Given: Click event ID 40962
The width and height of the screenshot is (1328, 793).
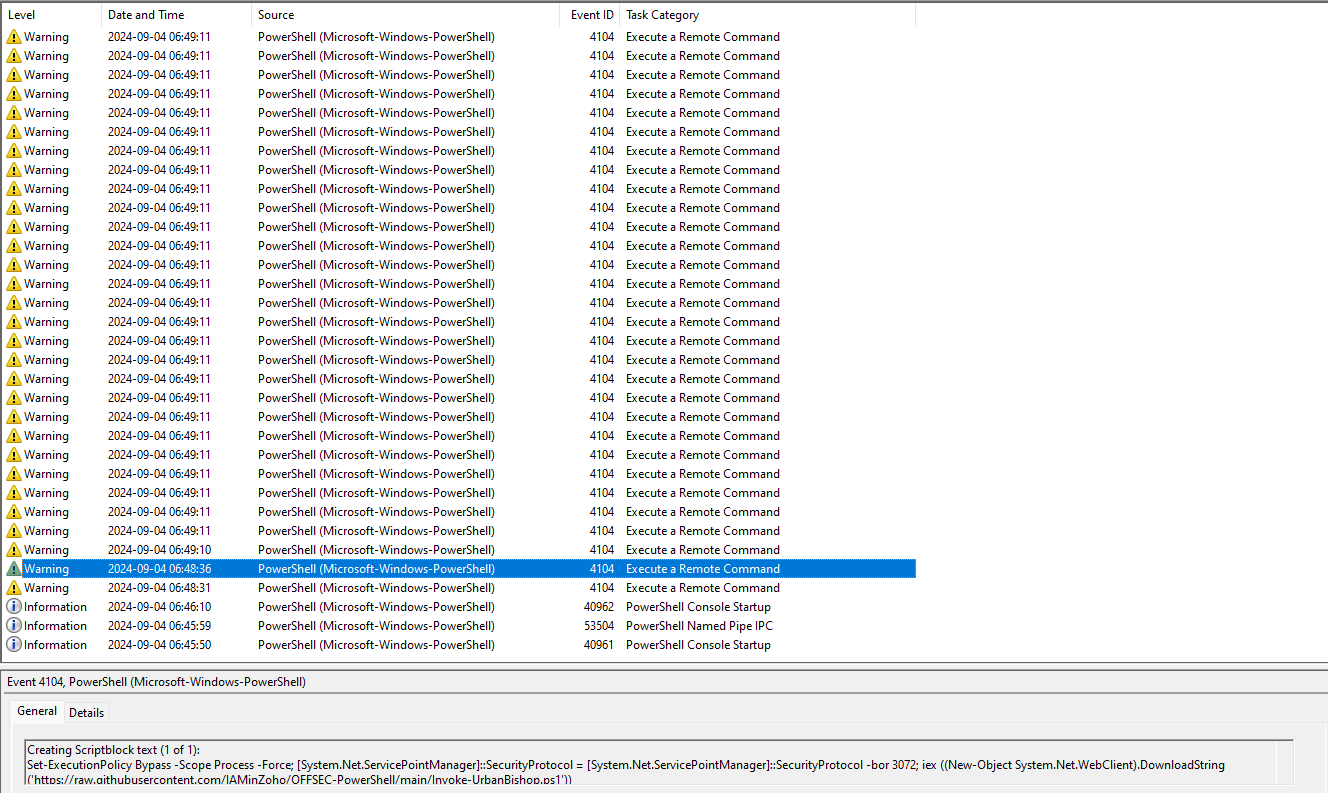Looking at the screenshot, I should 599,607.
